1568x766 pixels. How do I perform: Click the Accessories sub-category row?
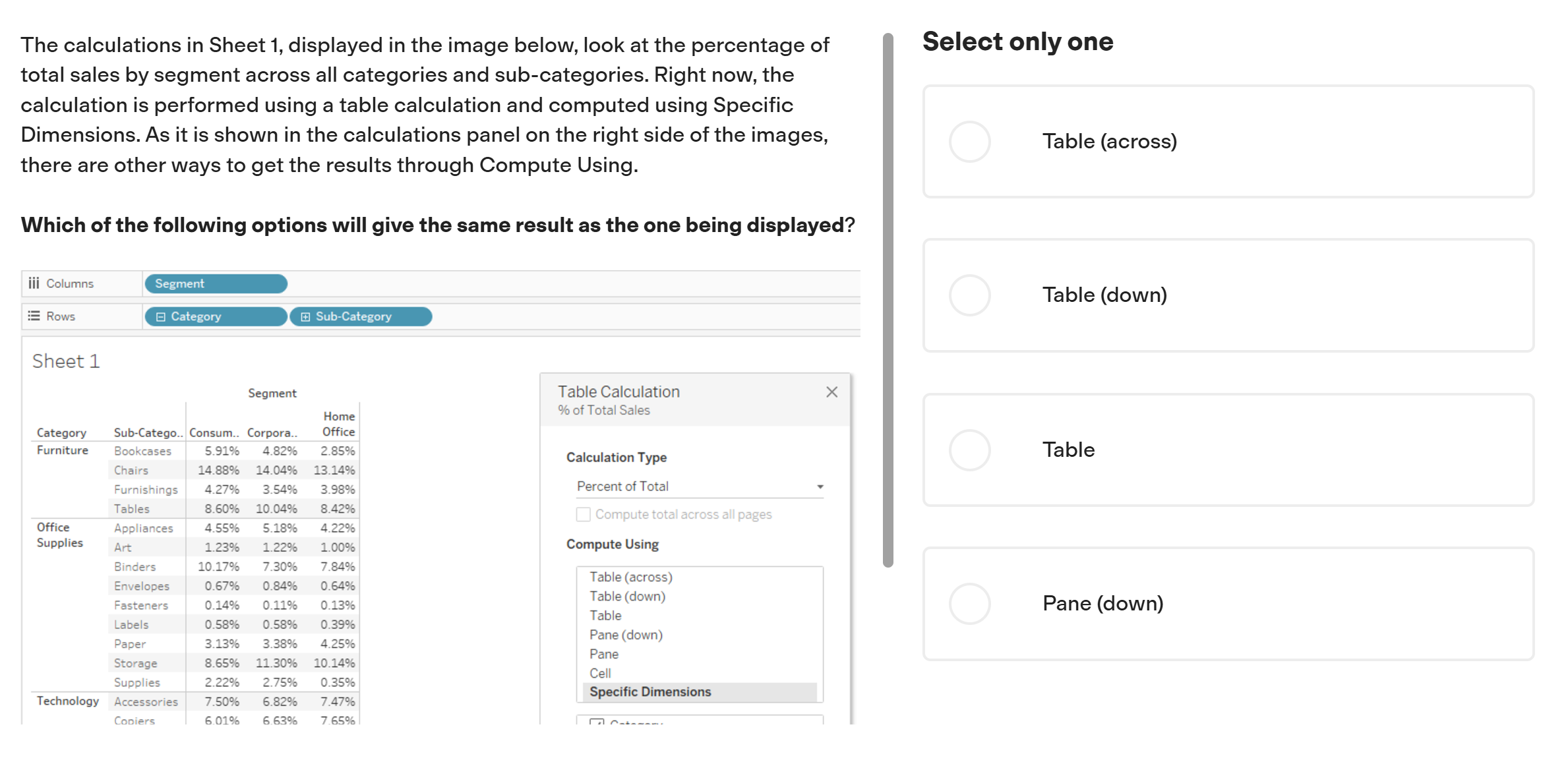[x=146, y=701]
